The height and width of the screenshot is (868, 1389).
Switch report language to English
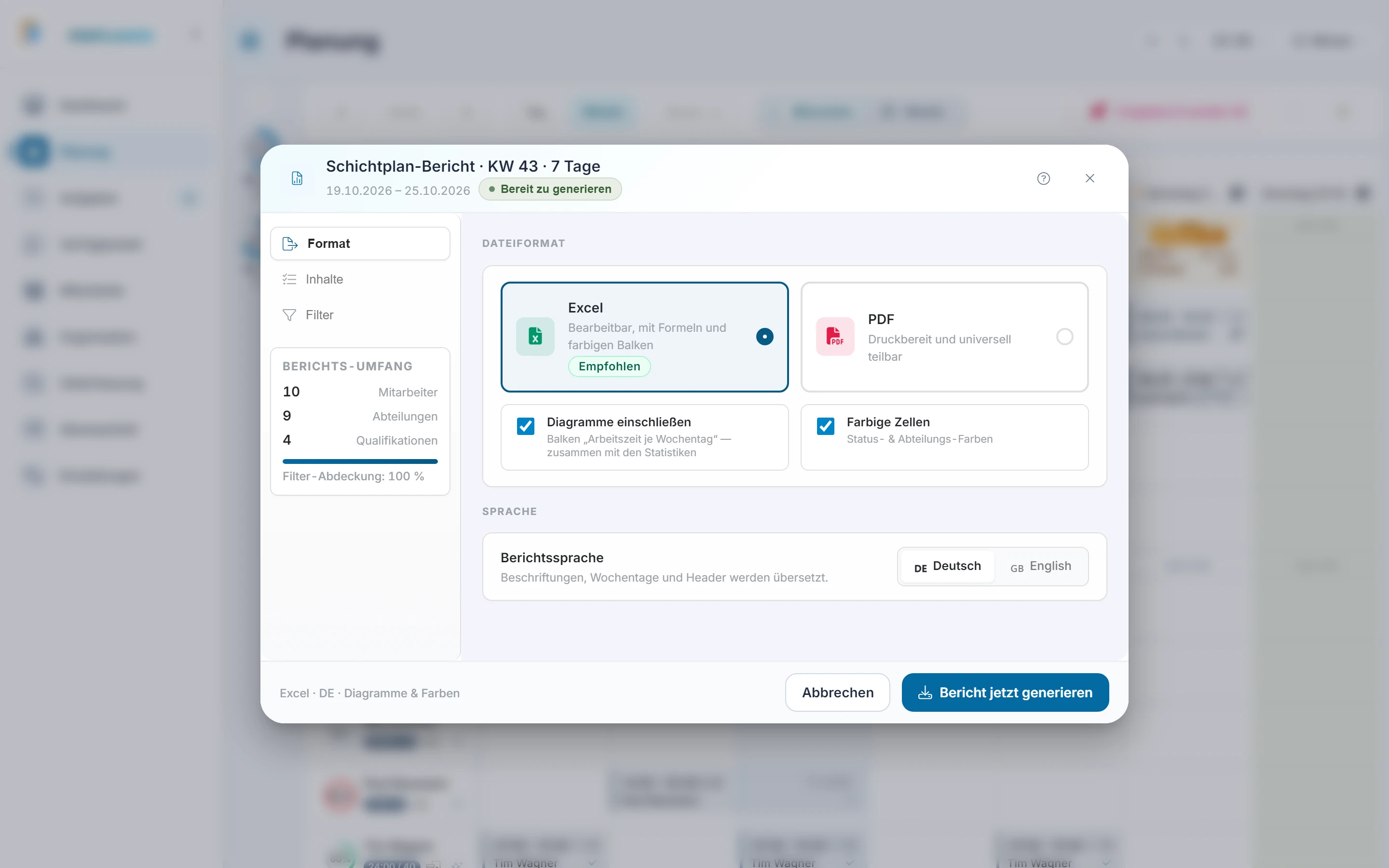point(1041,567)
